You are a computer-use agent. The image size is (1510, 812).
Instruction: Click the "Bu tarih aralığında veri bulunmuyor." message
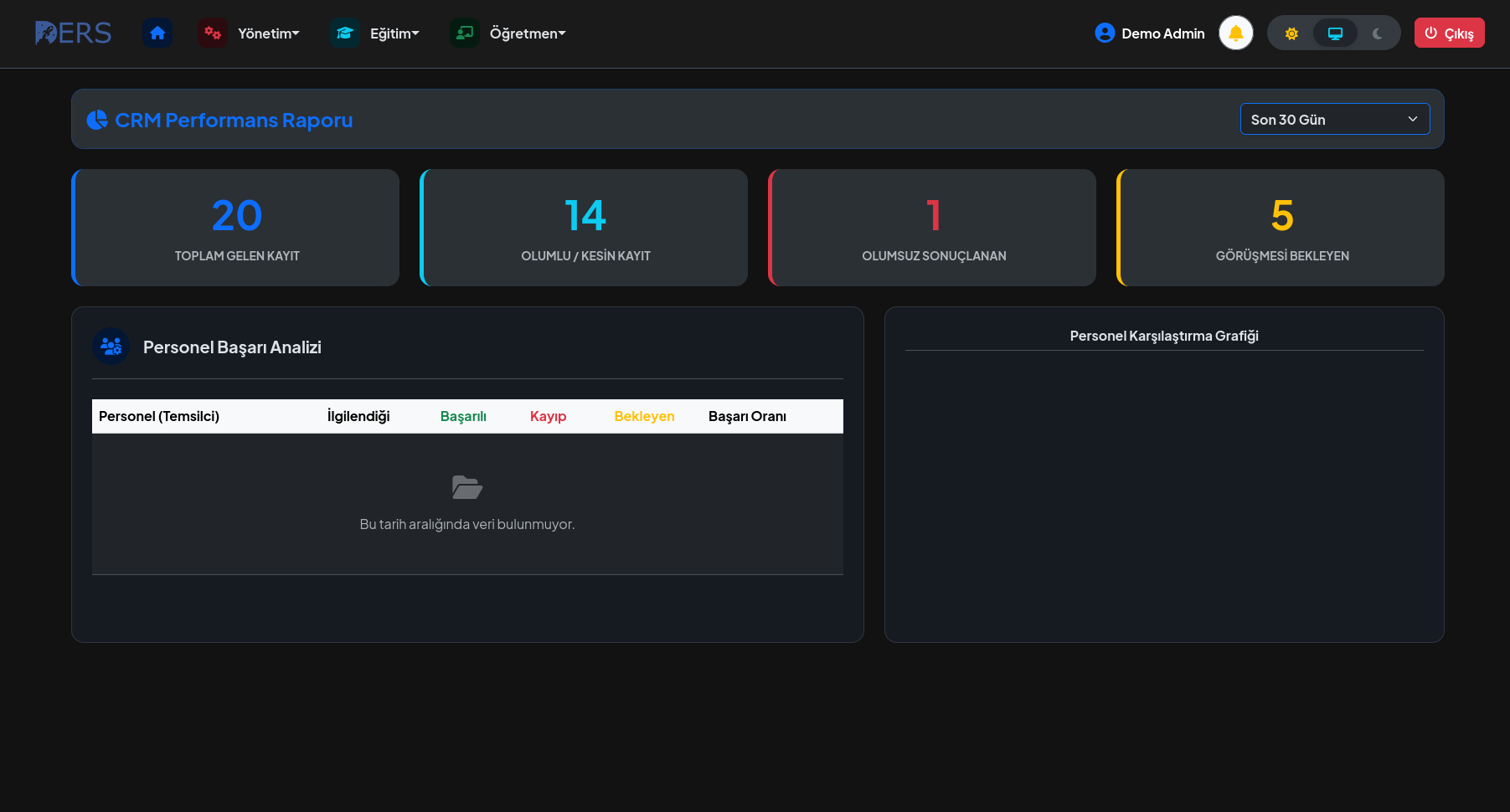(467, 524)
